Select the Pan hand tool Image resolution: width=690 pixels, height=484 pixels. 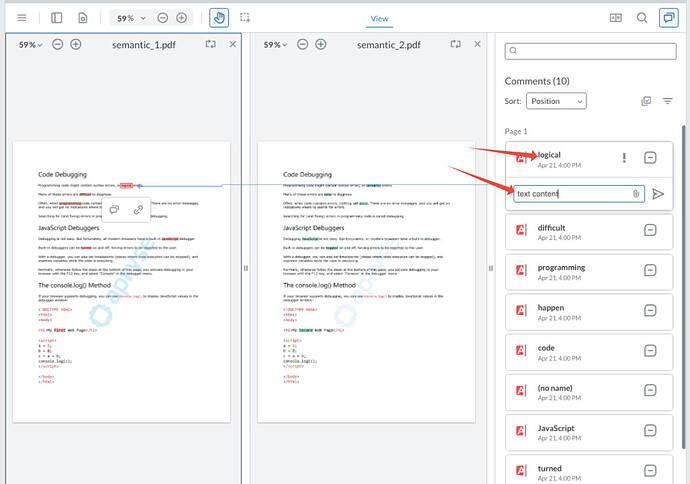point(219,18)
